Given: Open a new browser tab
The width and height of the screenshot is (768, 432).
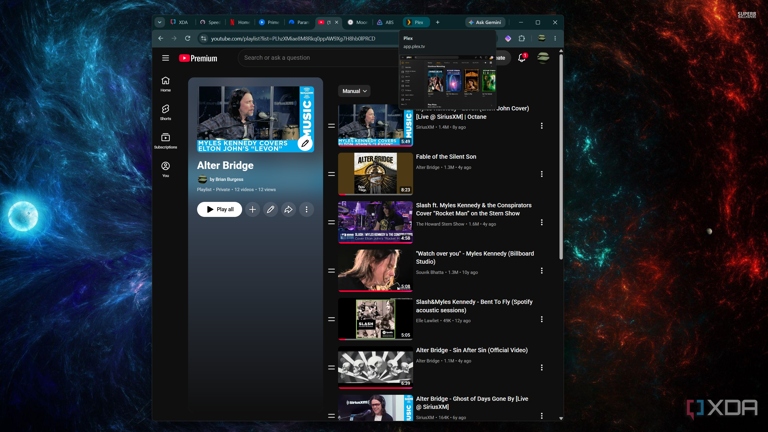Looking at the screenshot, I should tap(437, 22).
